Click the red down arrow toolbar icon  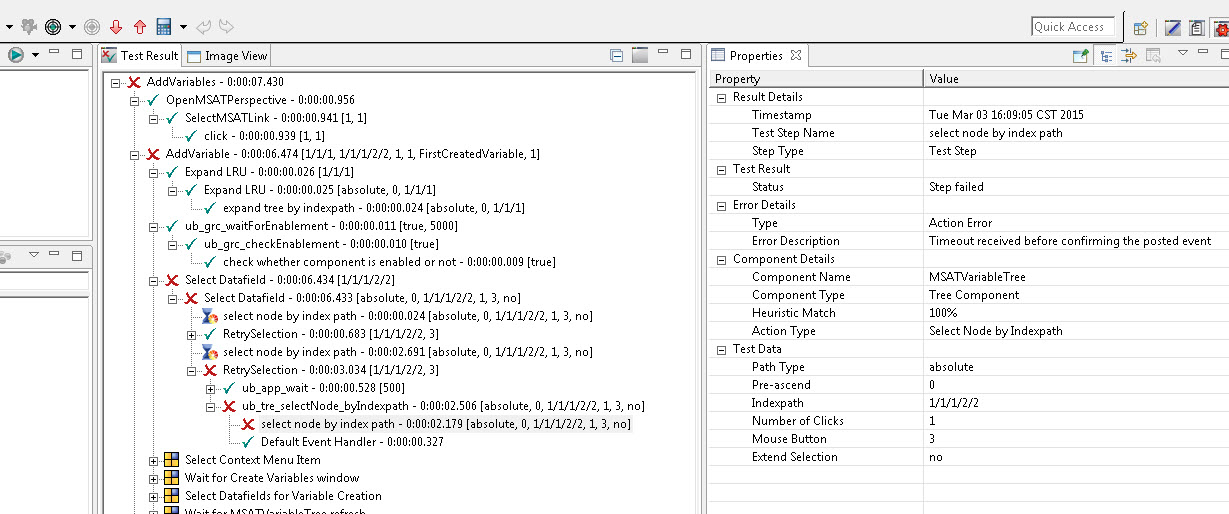coord(116,27)
